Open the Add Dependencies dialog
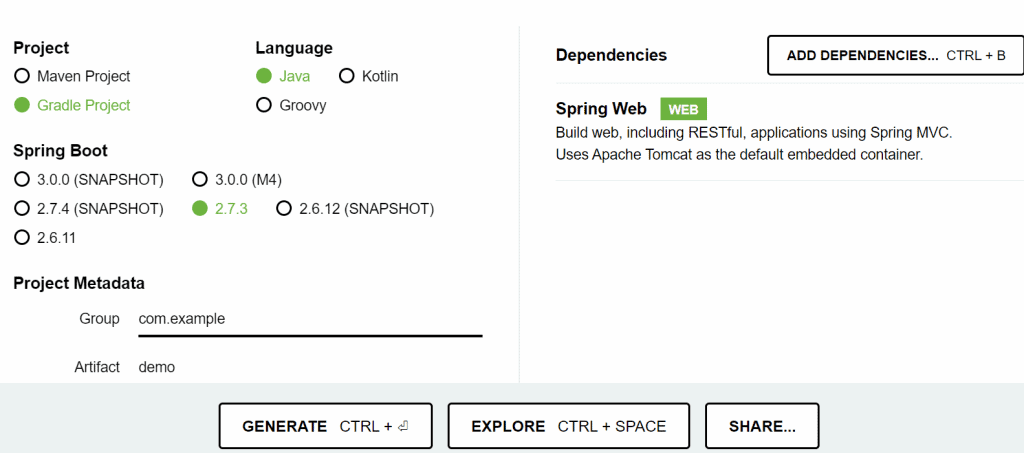1024x453 pixels. (x=895, y=55)
